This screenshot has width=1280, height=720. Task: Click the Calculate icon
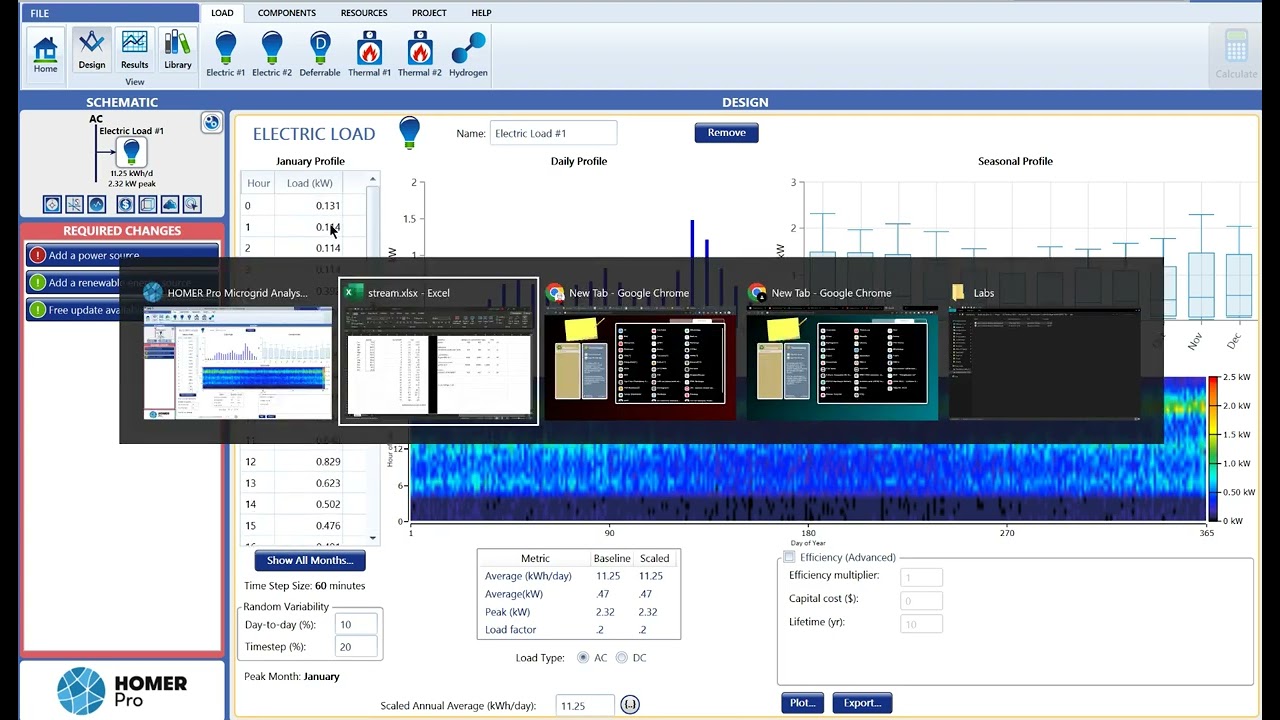pyautogui.click(x=1236, y=54)
